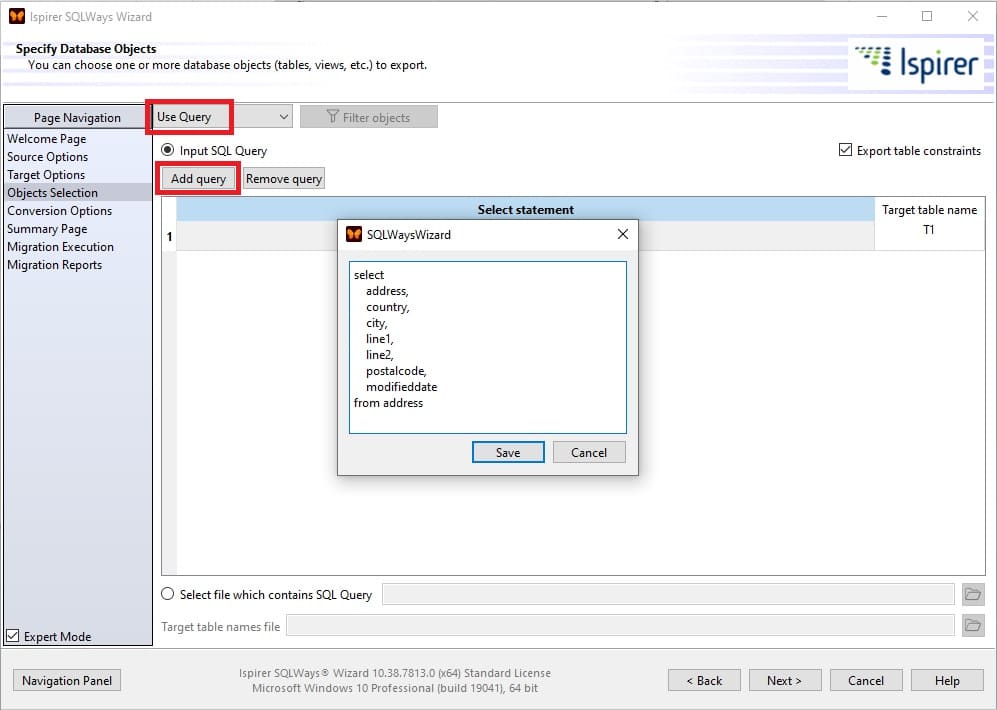This screenshot has height=710, width=997.
Task: Click inside the SQL statement text area
Action: click(487, 345)
